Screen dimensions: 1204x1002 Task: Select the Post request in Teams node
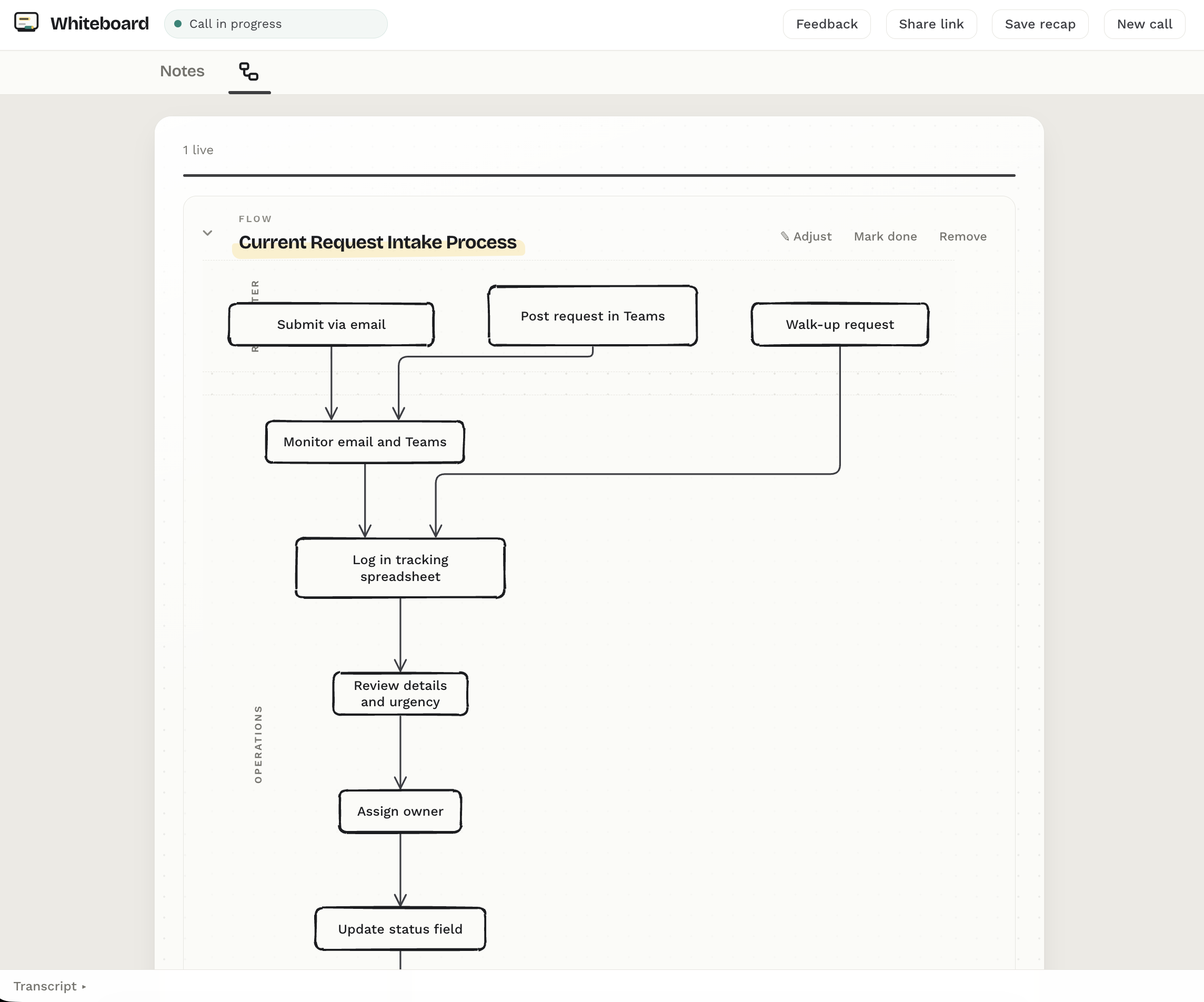[x=593, y=316]
